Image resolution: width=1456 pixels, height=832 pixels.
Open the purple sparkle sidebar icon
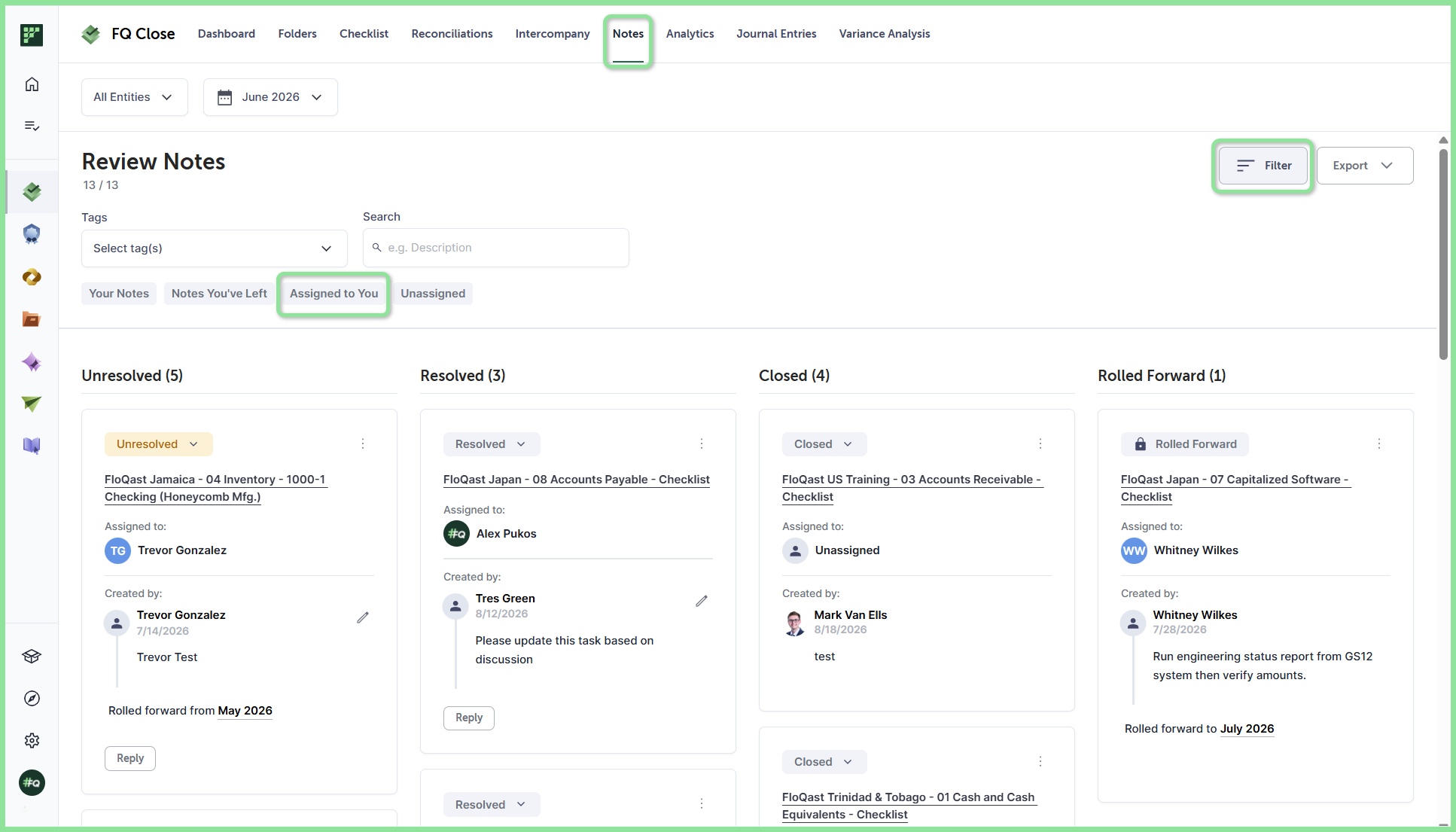tap(32, 362)
